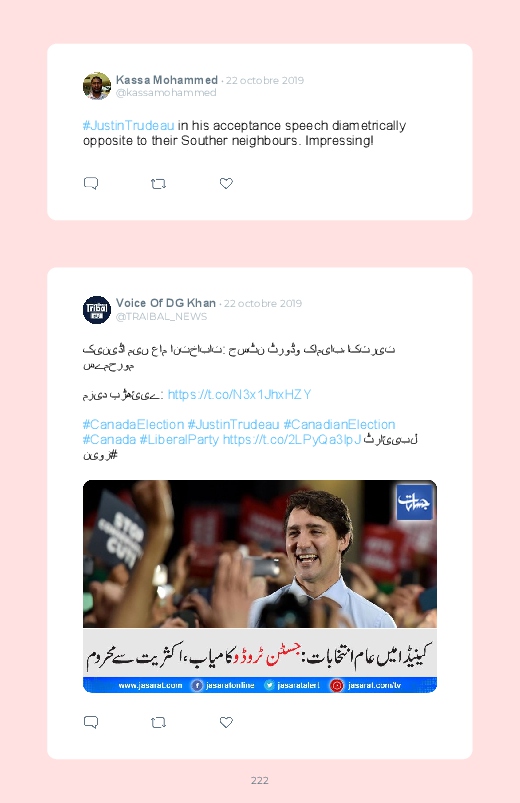The image size is (520, 803).
Task: Open the t.co/N3x1JhxHZY link
Action: (x=239, y=394)
